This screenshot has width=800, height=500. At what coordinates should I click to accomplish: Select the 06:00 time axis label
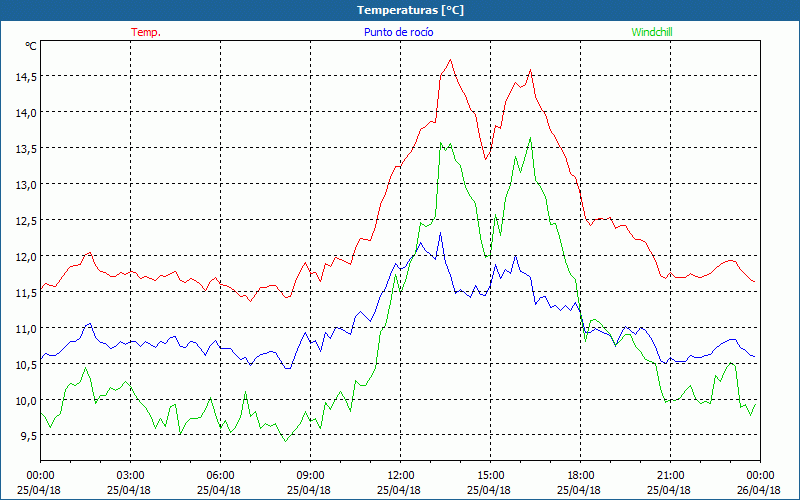pyautogui.click(x=221, y=475)
